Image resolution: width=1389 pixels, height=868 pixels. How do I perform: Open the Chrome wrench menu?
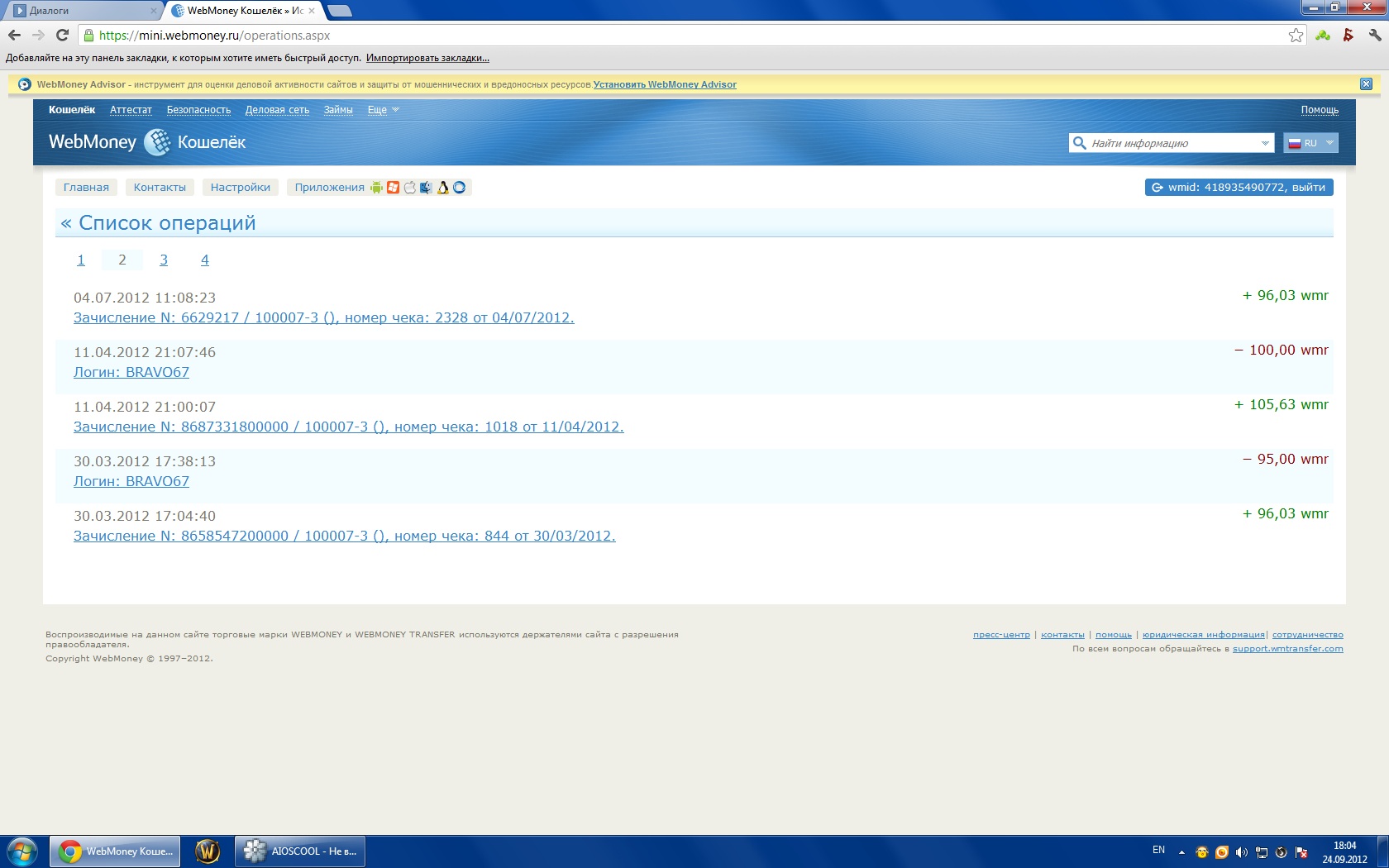[1375, 36]
